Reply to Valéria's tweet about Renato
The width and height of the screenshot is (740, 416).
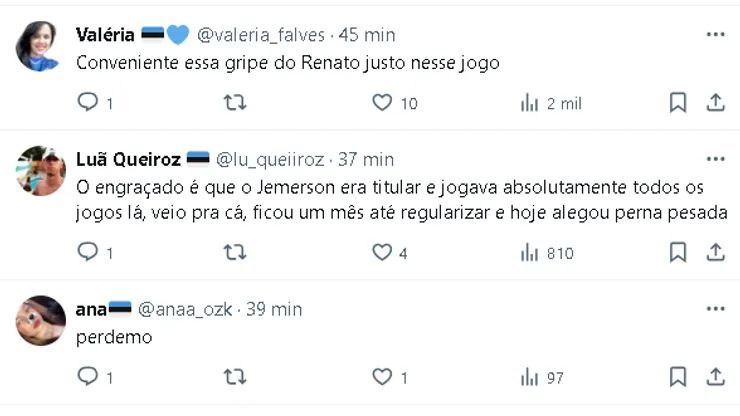pyautogui.click(x=88, y=102)
